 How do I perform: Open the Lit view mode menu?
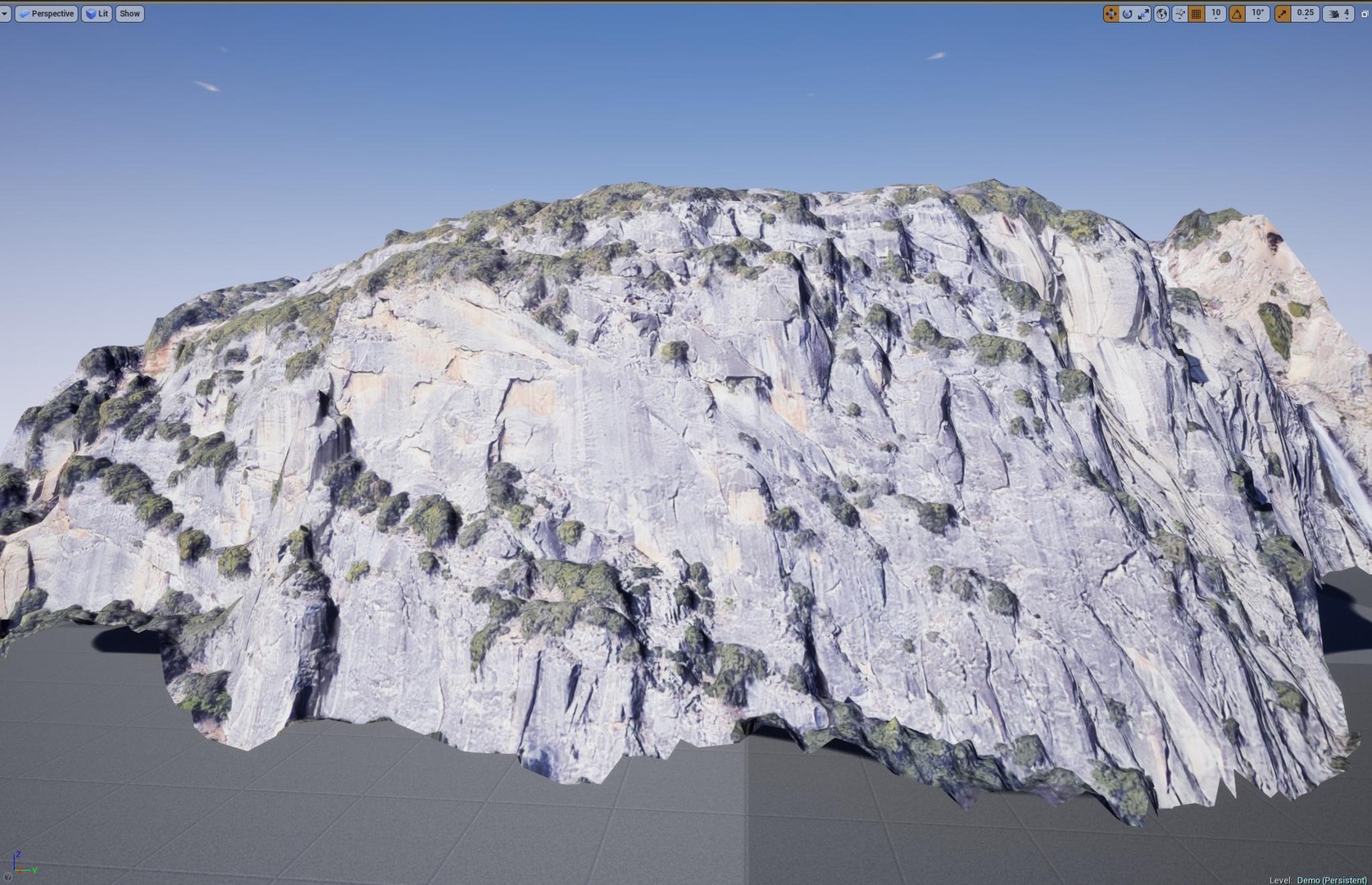[97, 13]
